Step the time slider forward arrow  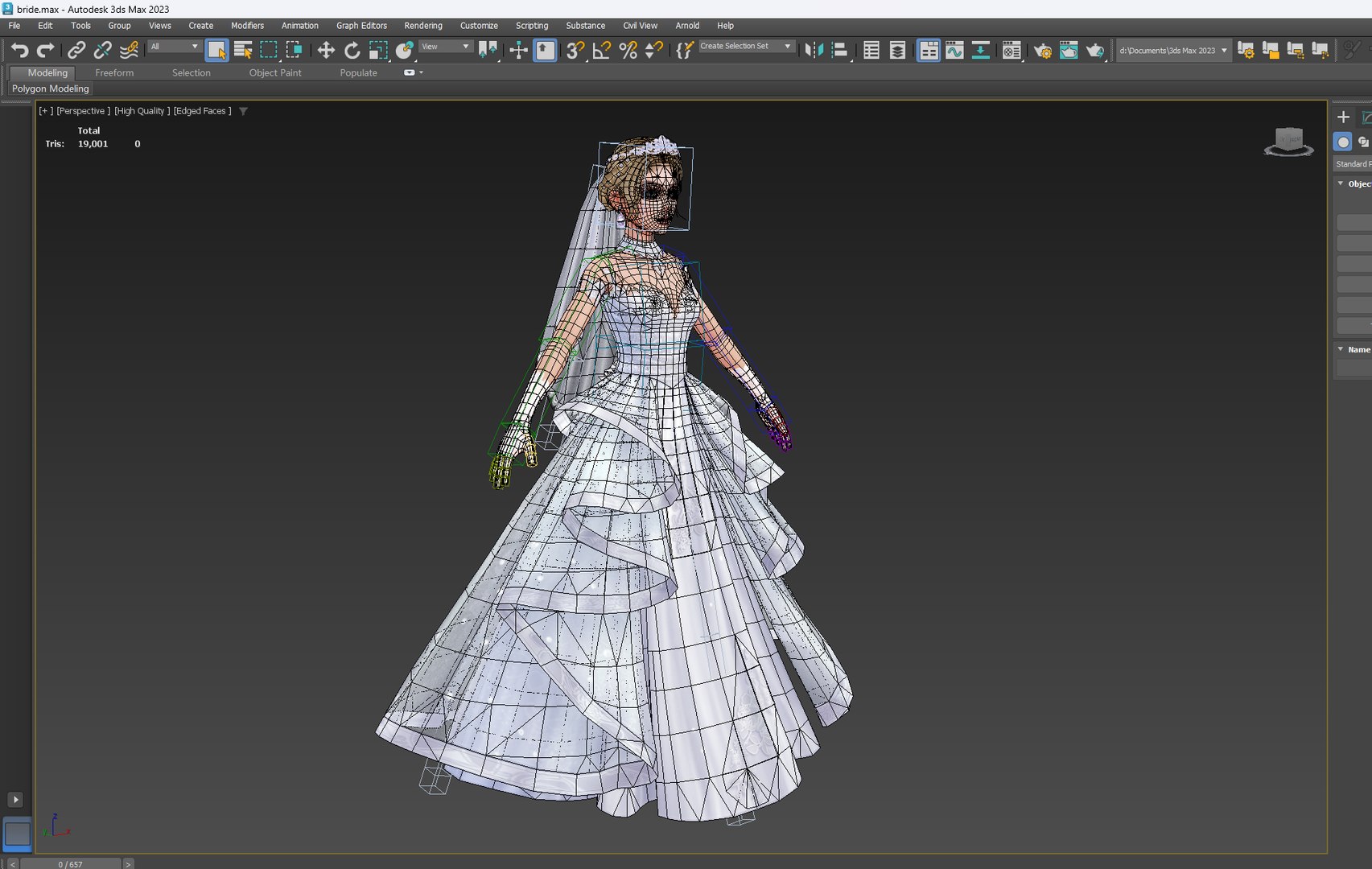pos(128,864)
